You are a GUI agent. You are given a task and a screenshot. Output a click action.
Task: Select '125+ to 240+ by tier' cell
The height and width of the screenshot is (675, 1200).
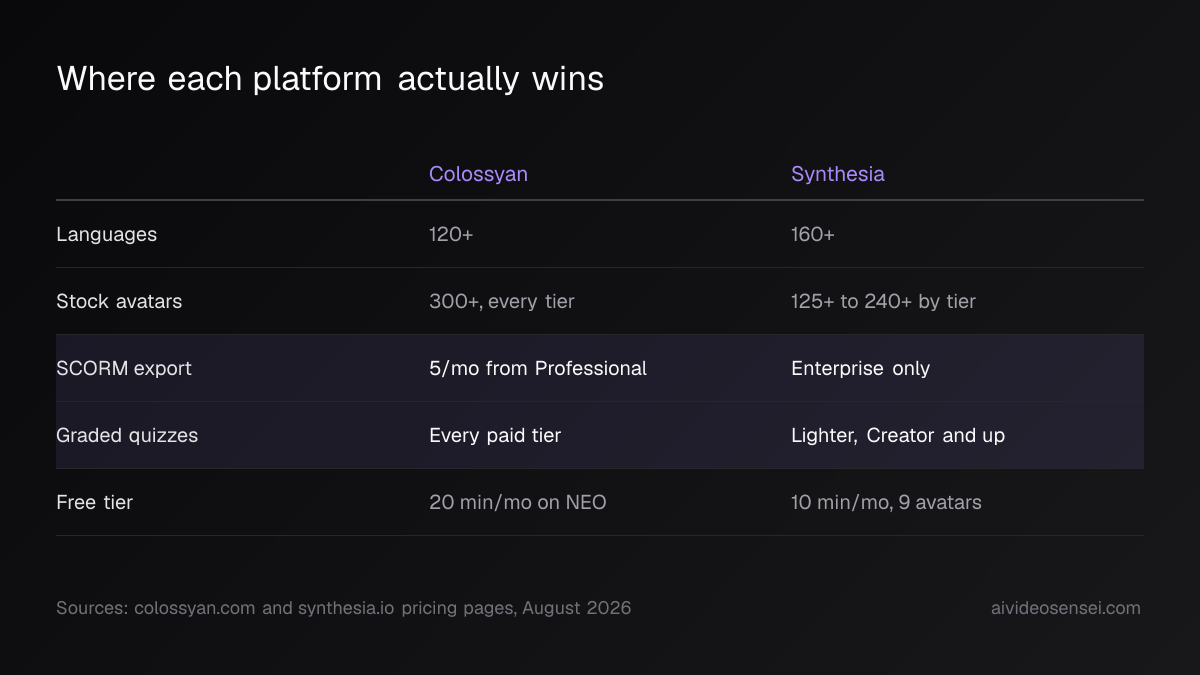[883, 302]
